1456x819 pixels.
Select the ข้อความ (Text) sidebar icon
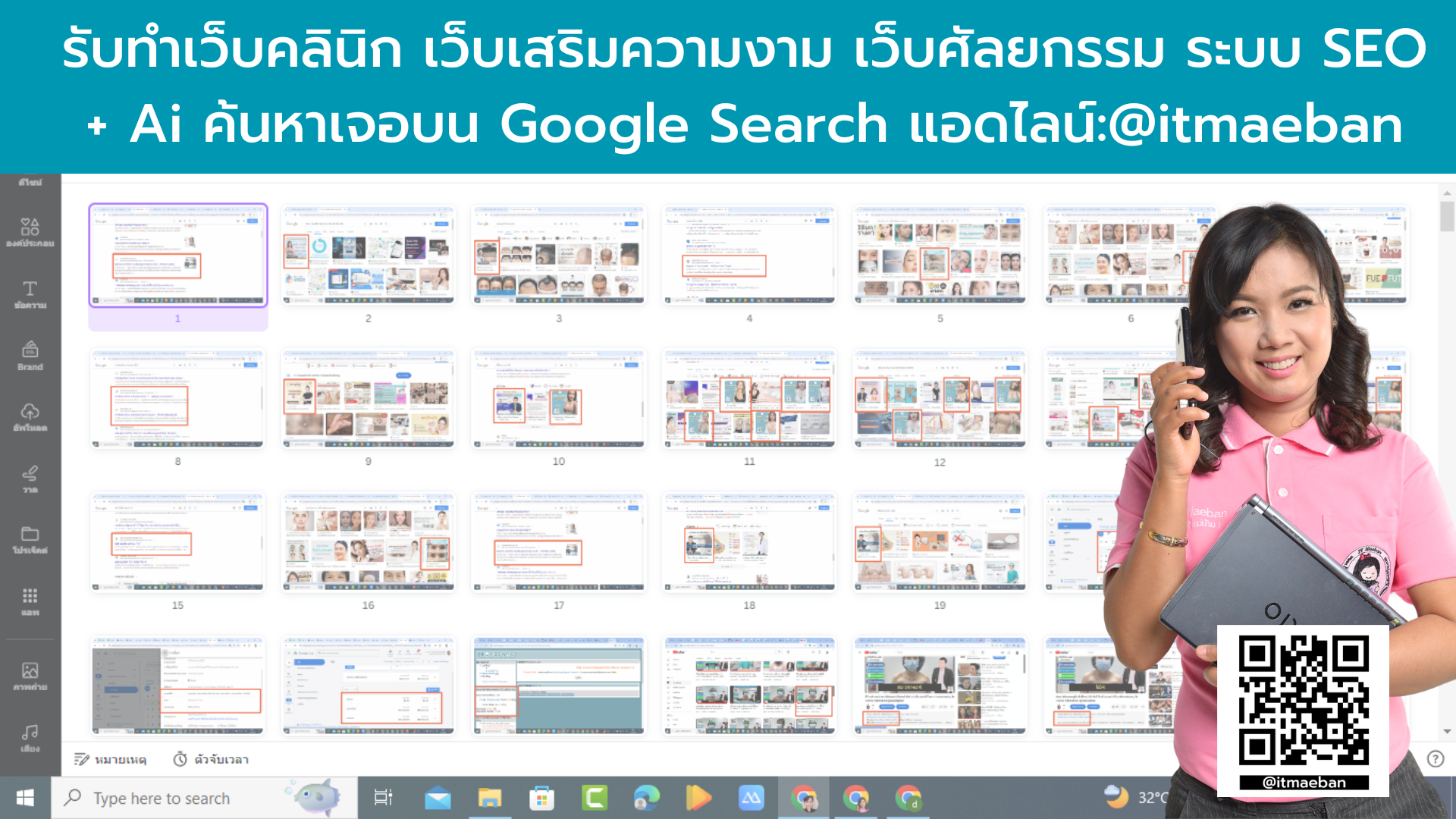(29, 294)
